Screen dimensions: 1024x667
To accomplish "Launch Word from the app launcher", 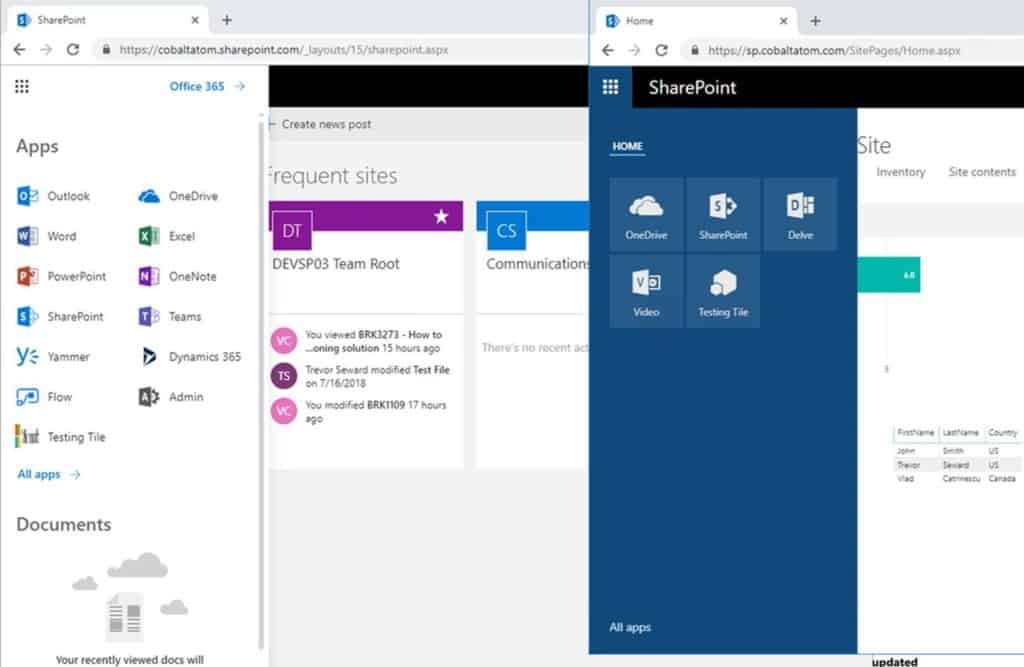I will click(x=62, y=236).
